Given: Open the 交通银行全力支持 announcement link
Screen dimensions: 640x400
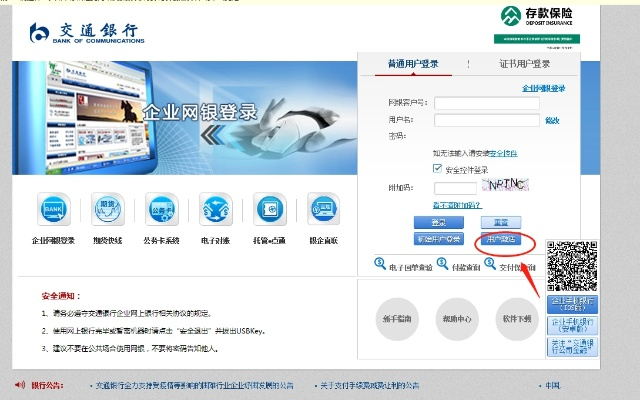Looking at the screenshot, I should click(x=194, y=385).
